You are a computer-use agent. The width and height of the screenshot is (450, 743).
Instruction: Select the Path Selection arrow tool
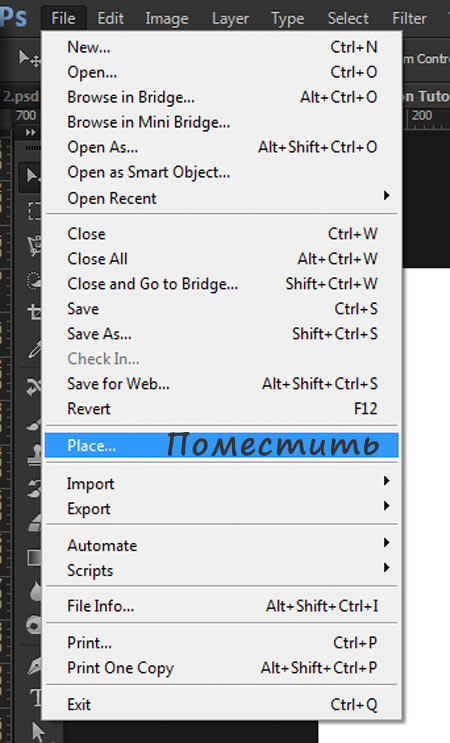[x=37, y=731]
